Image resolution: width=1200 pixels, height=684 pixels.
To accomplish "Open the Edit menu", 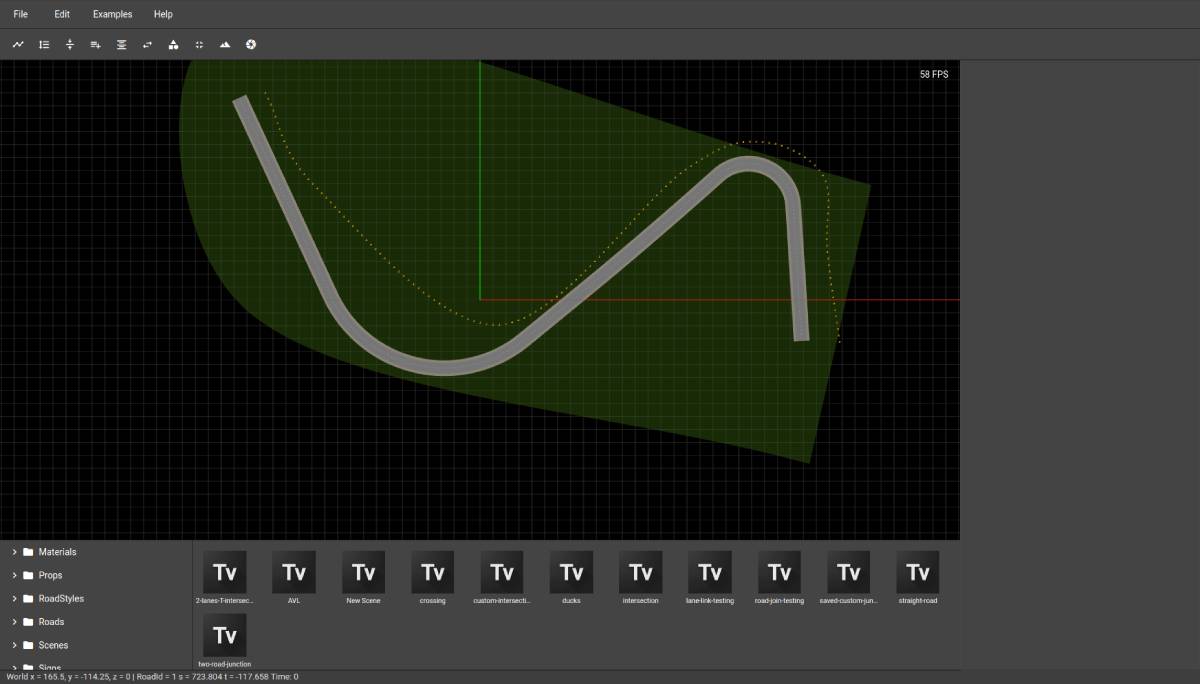I will 62,14.
